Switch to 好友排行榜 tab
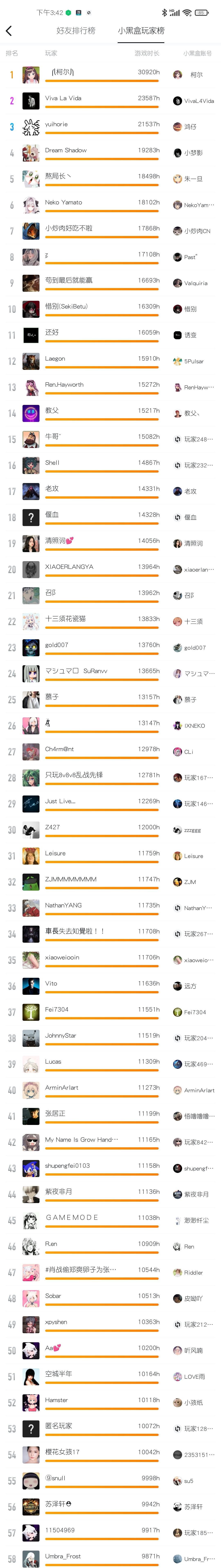The image size is (221, 1568). (x=76, y=30)
